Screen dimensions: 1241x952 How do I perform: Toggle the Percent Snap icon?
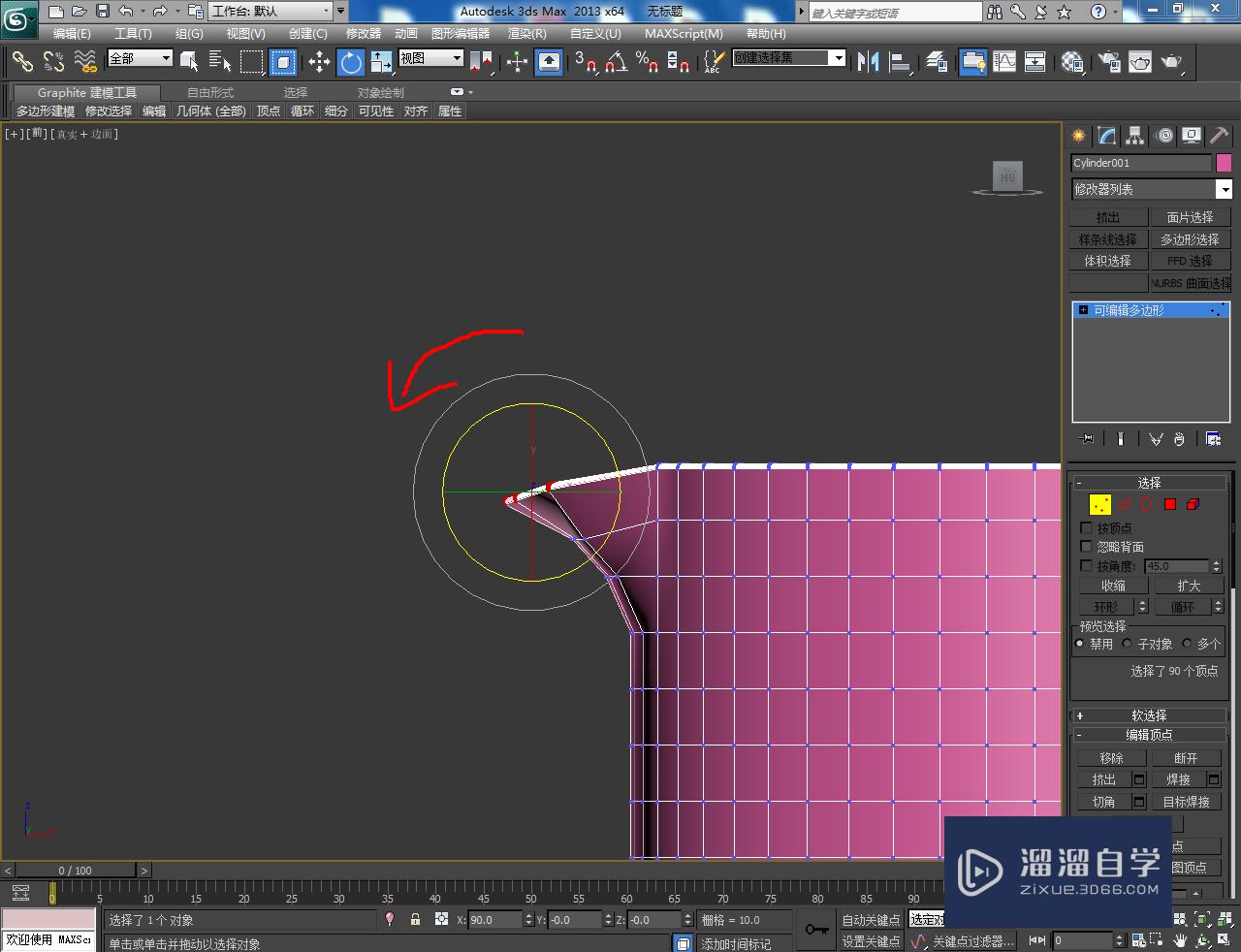[647, 61]
